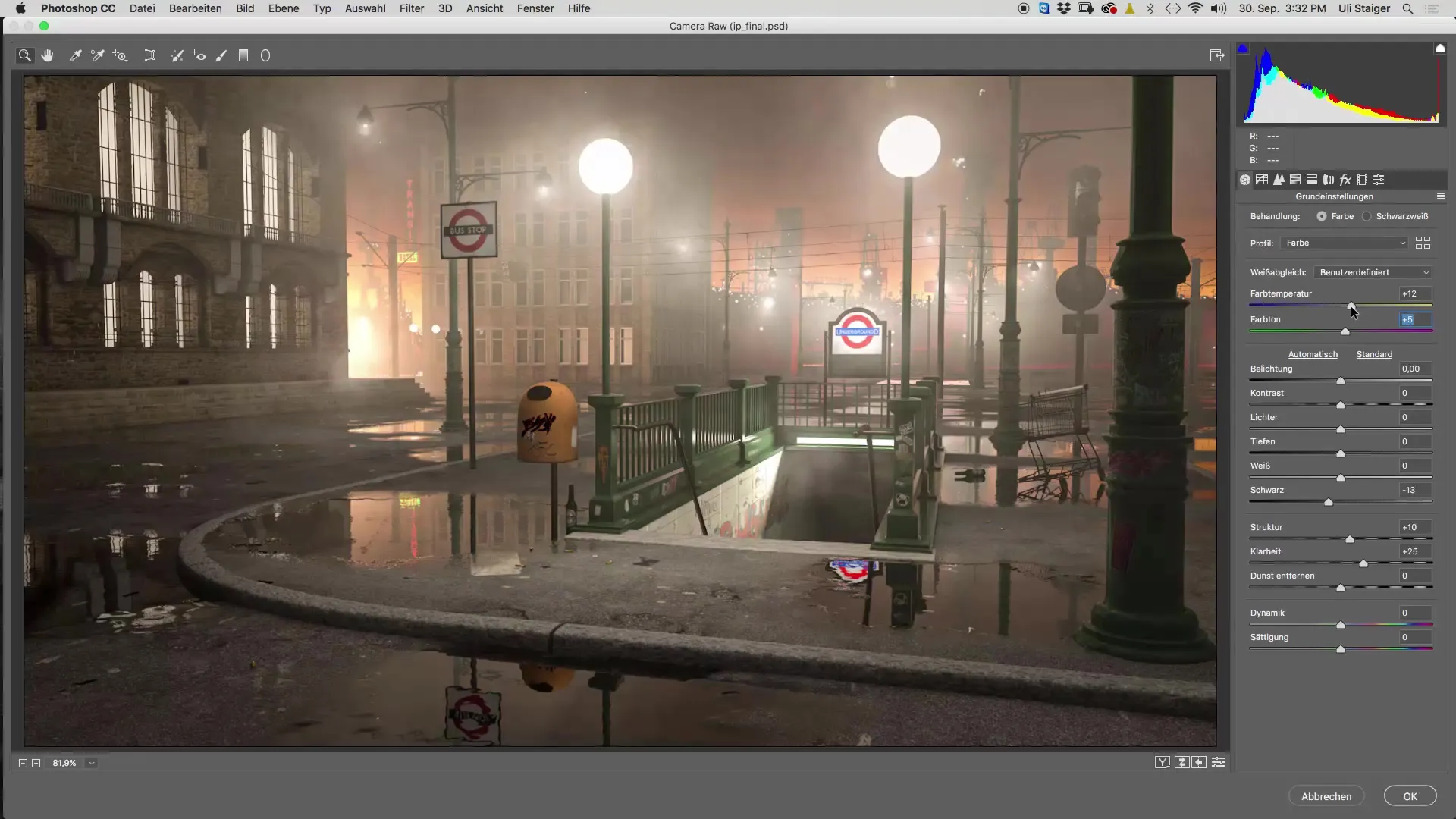Open the Apple menu
This screenshot has width=1456, height=819.
[20, 8]
